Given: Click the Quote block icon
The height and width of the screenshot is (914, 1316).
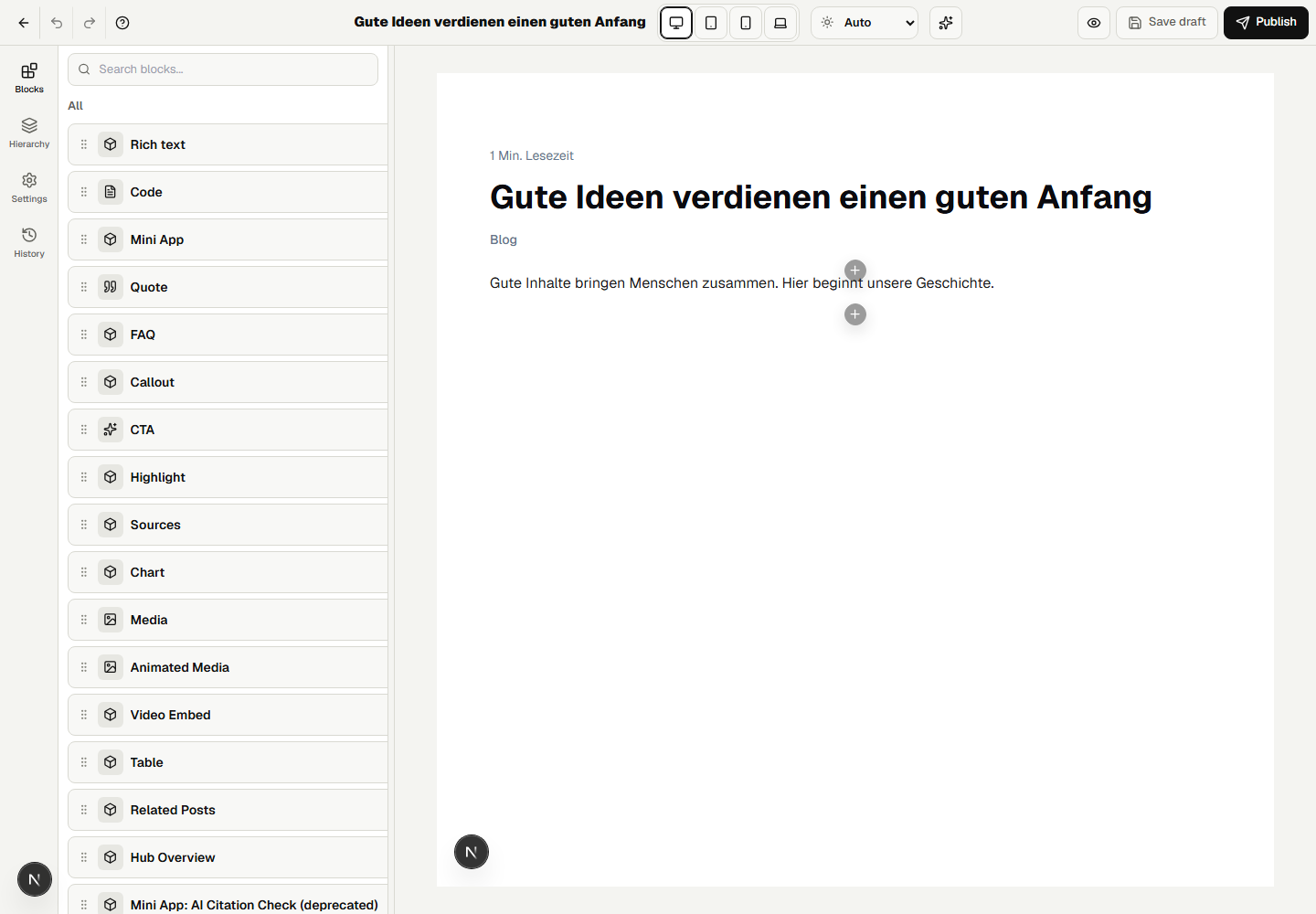Looking at the screenshot, I should (x=111, y=287).
